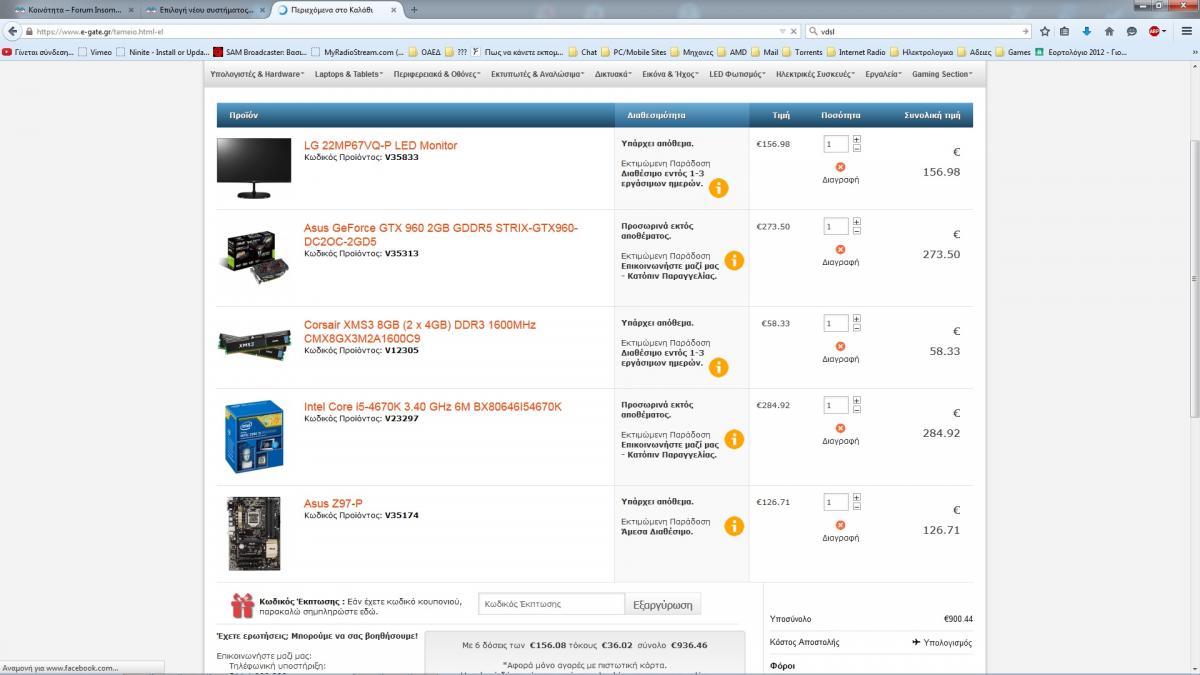The image size is (1200, 675).
Task: Increase quantity of LG monitor
Action: (x=857, y=139)
